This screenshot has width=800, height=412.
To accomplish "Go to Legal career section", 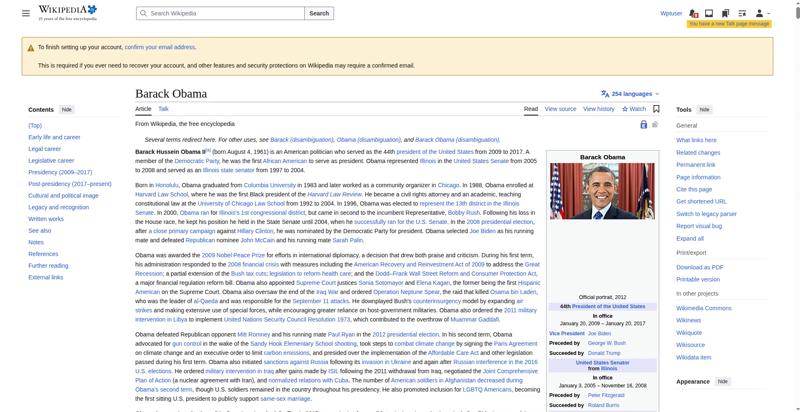I will 44,149.
